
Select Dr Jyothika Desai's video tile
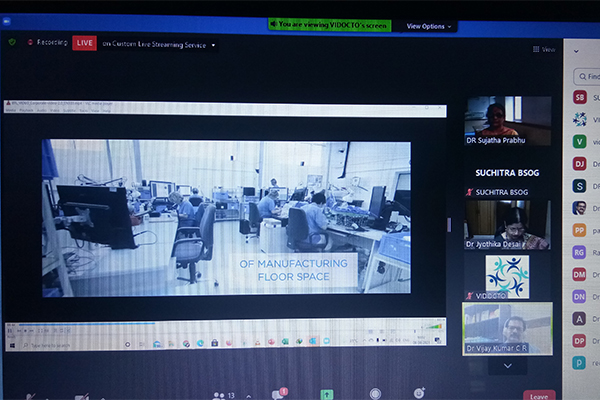coord(507,224)
